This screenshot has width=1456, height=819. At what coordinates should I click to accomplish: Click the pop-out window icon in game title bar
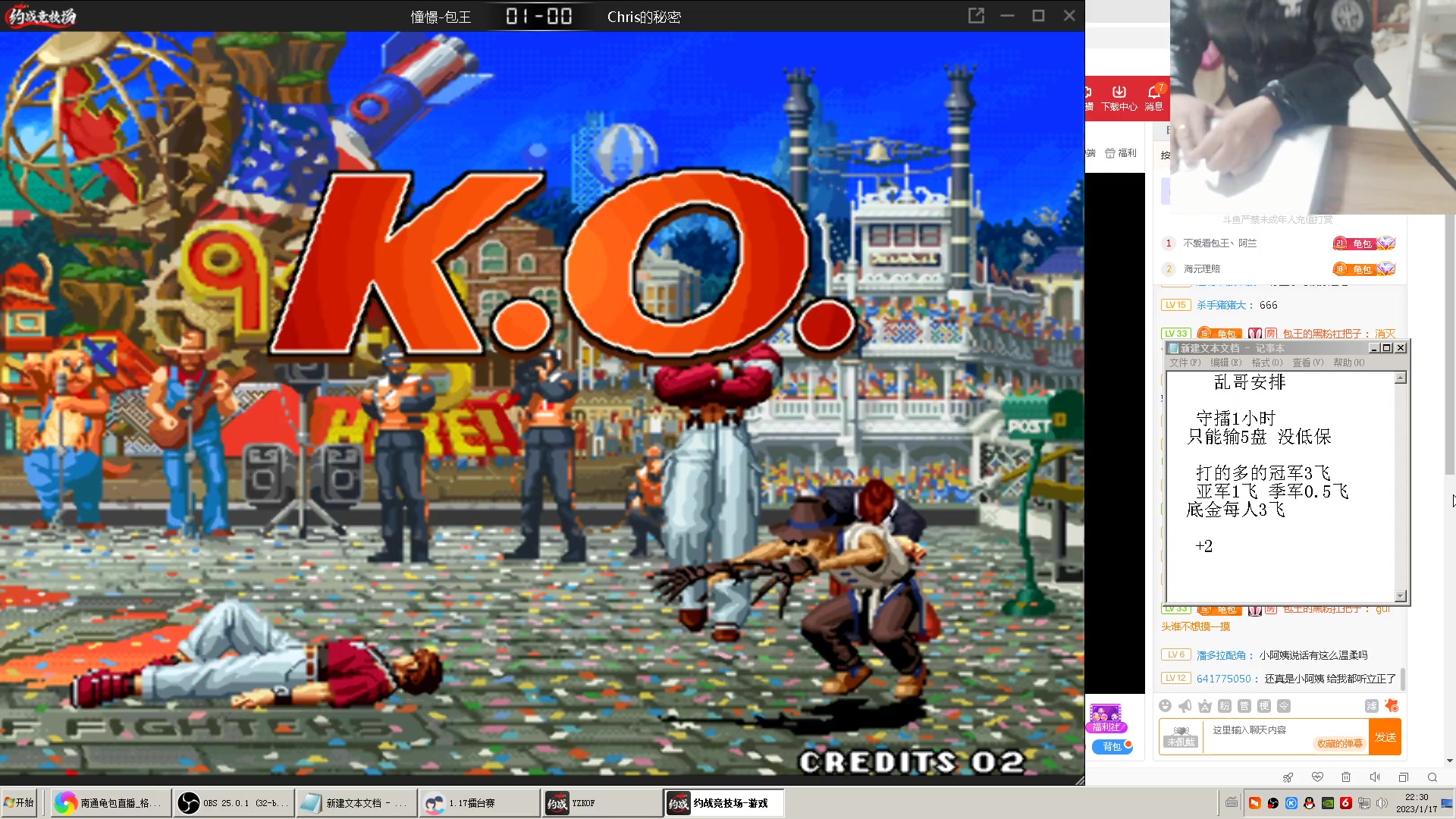[x=976, y=16]
